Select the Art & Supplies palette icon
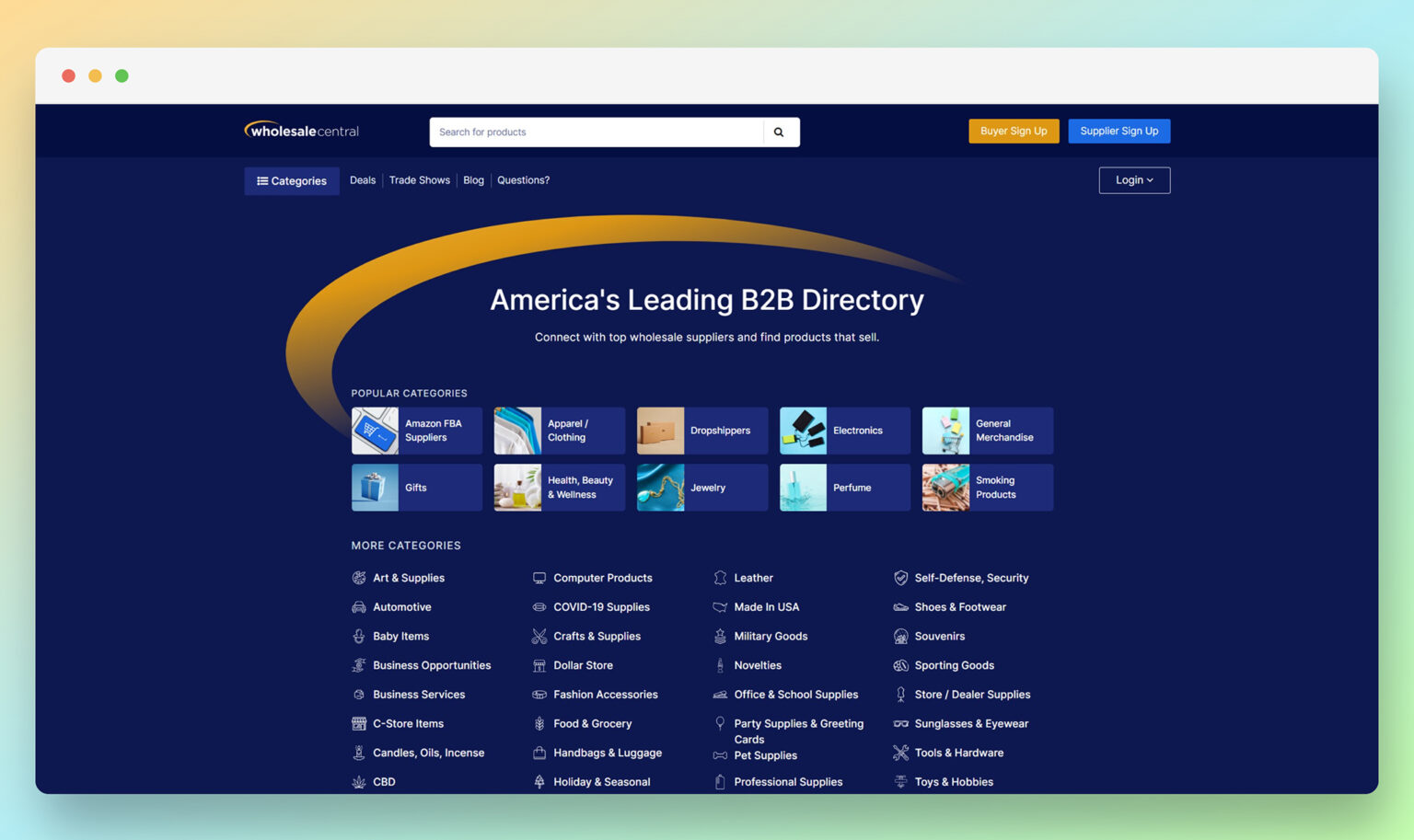 (x=359, y=578)
